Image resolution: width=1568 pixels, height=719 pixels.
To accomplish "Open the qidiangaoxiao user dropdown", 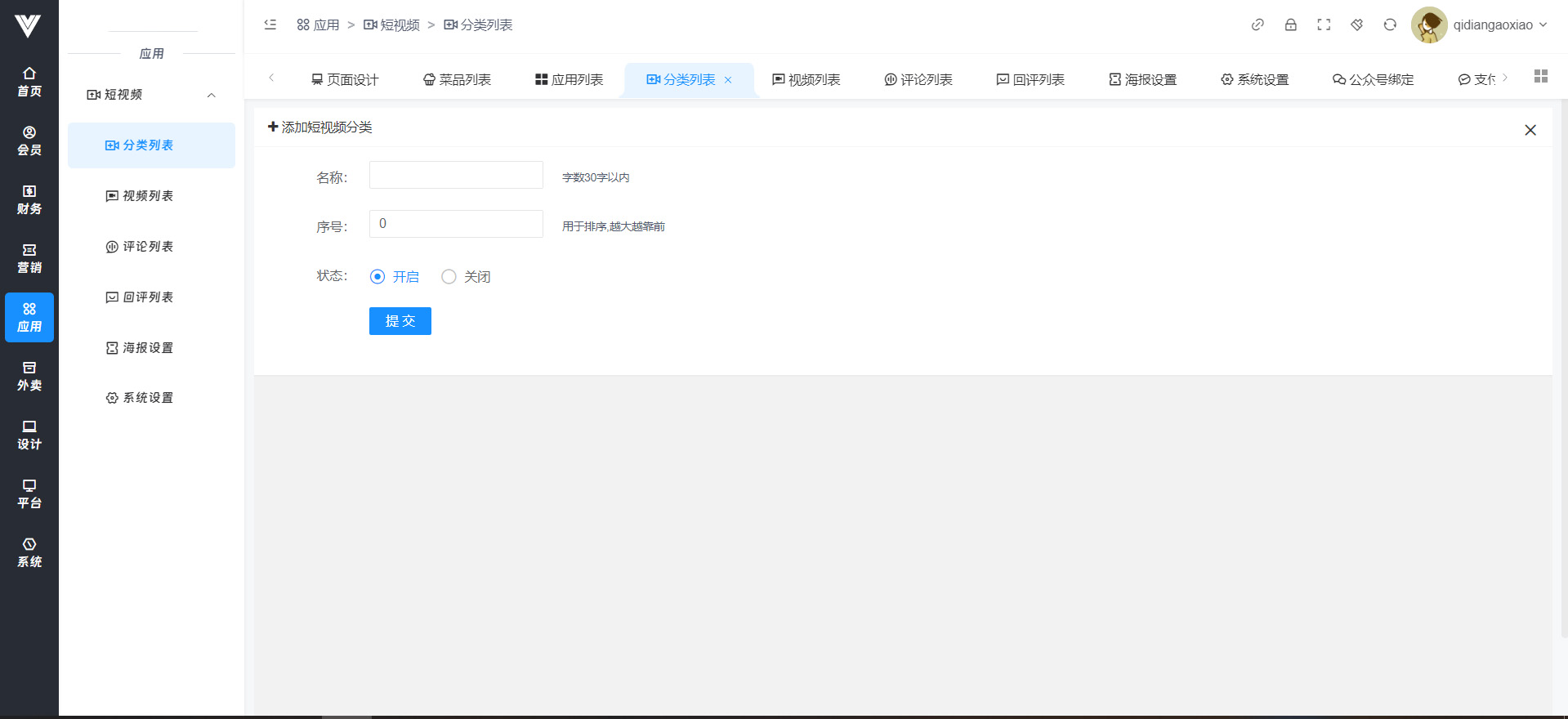I will (1480, 25).
